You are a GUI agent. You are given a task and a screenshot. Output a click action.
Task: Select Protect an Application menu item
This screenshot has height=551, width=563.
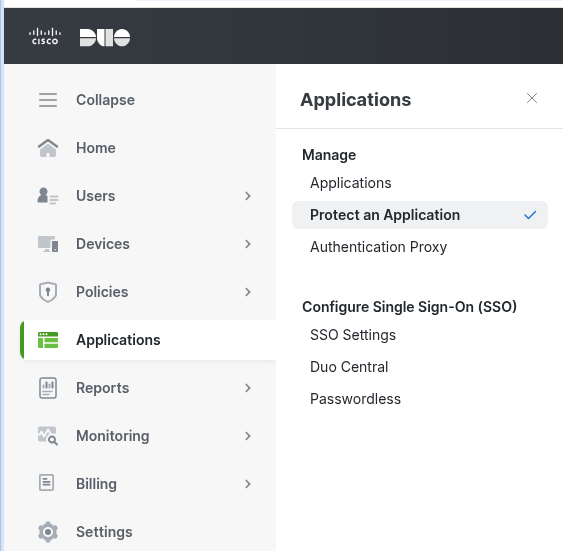[420, 215]
